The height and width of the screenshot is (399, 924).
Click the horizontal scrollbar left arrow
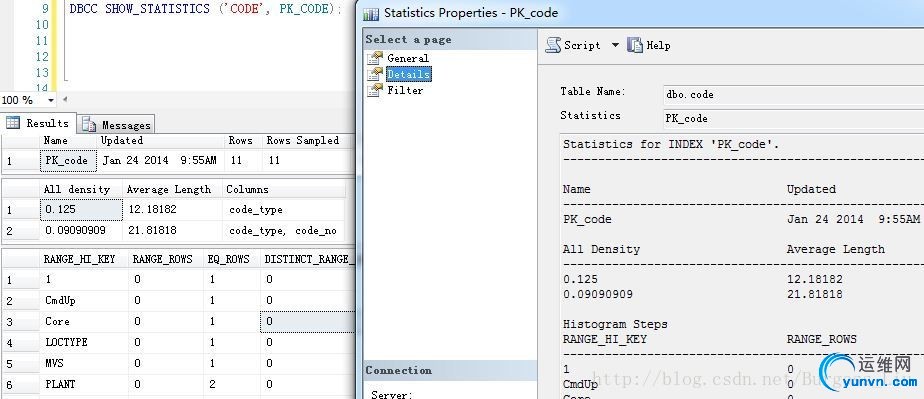click(x=65, y=100)
